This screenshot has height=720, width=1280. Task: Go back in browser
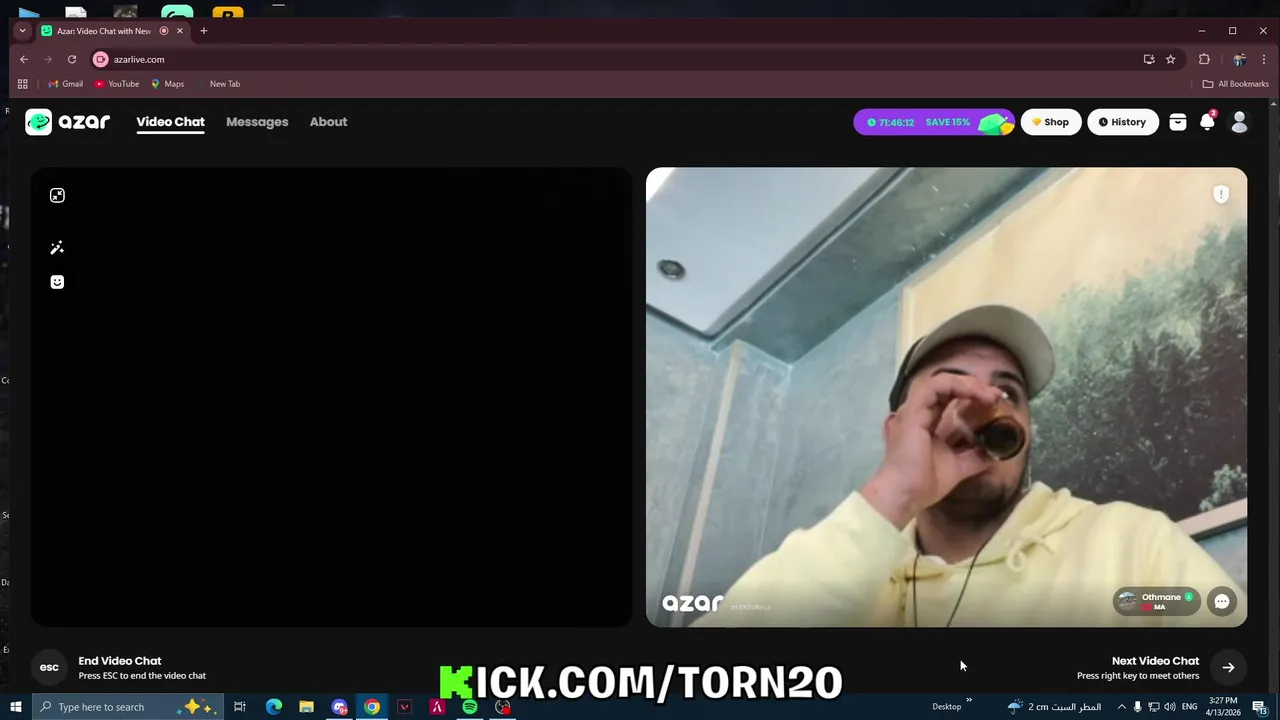point(24,59)
